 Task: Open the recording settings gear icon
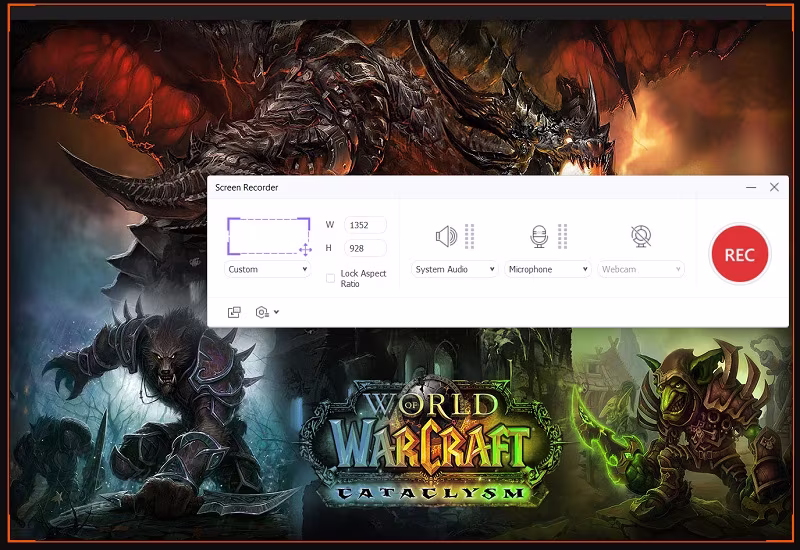click(262, 312)
